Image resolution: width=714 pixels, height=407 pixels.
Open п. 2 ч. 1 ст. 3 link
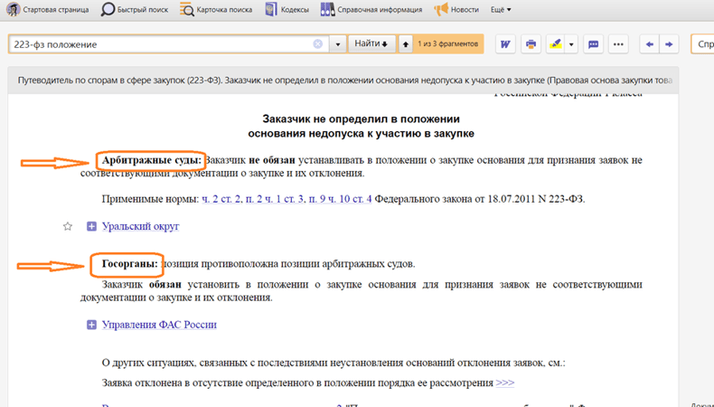(x=275, y=199)
